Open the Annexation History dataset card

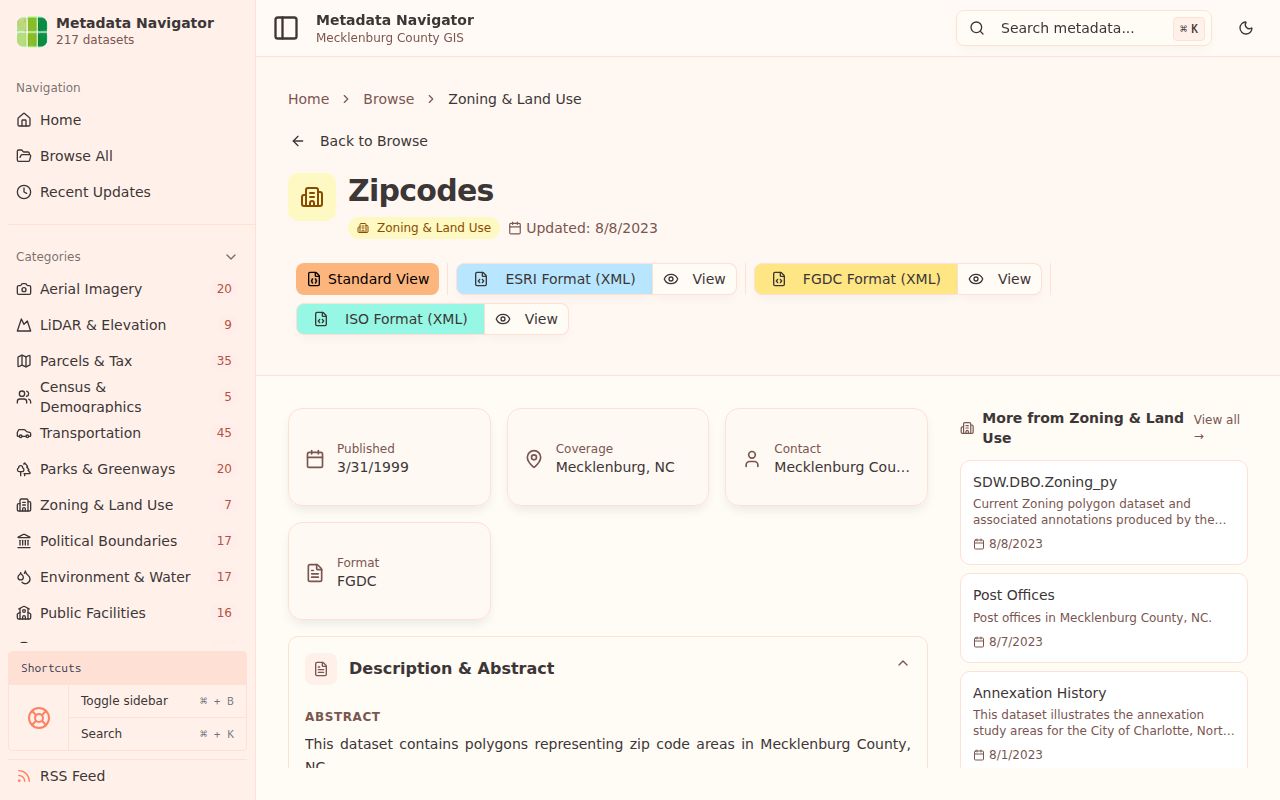coord(1104,720)
